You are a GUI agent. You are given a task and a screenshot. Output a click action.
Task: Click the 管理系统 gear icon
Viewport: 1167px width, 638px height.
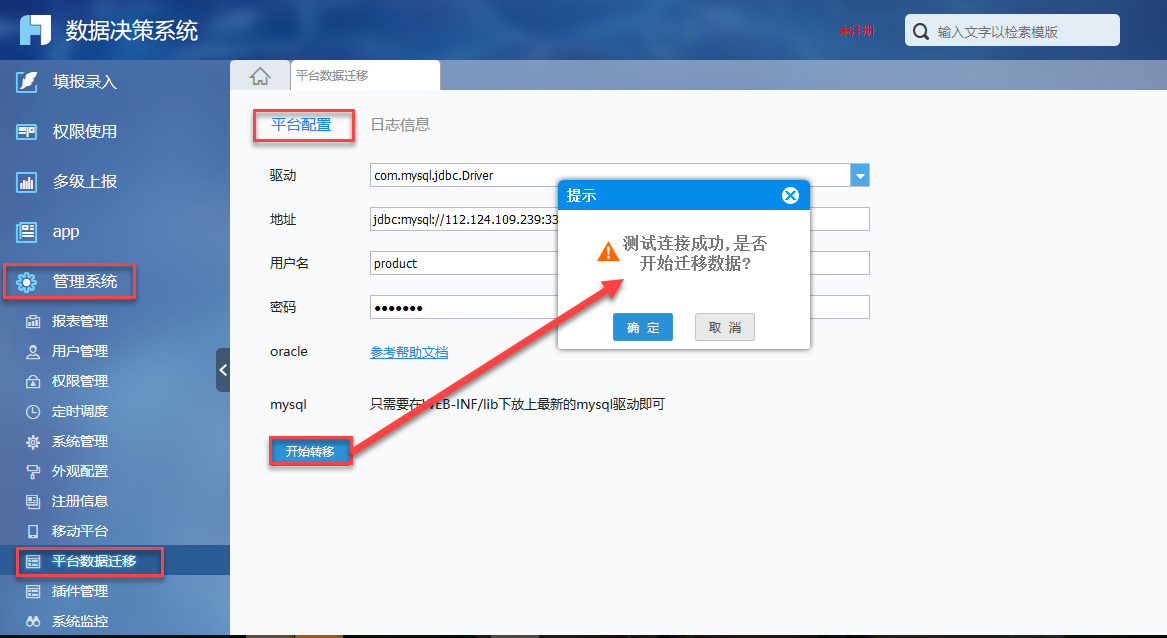point(27,282)
